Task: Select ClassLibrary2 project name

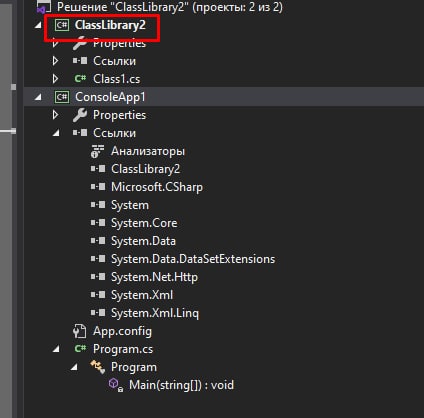Action: tap(110, 25)
